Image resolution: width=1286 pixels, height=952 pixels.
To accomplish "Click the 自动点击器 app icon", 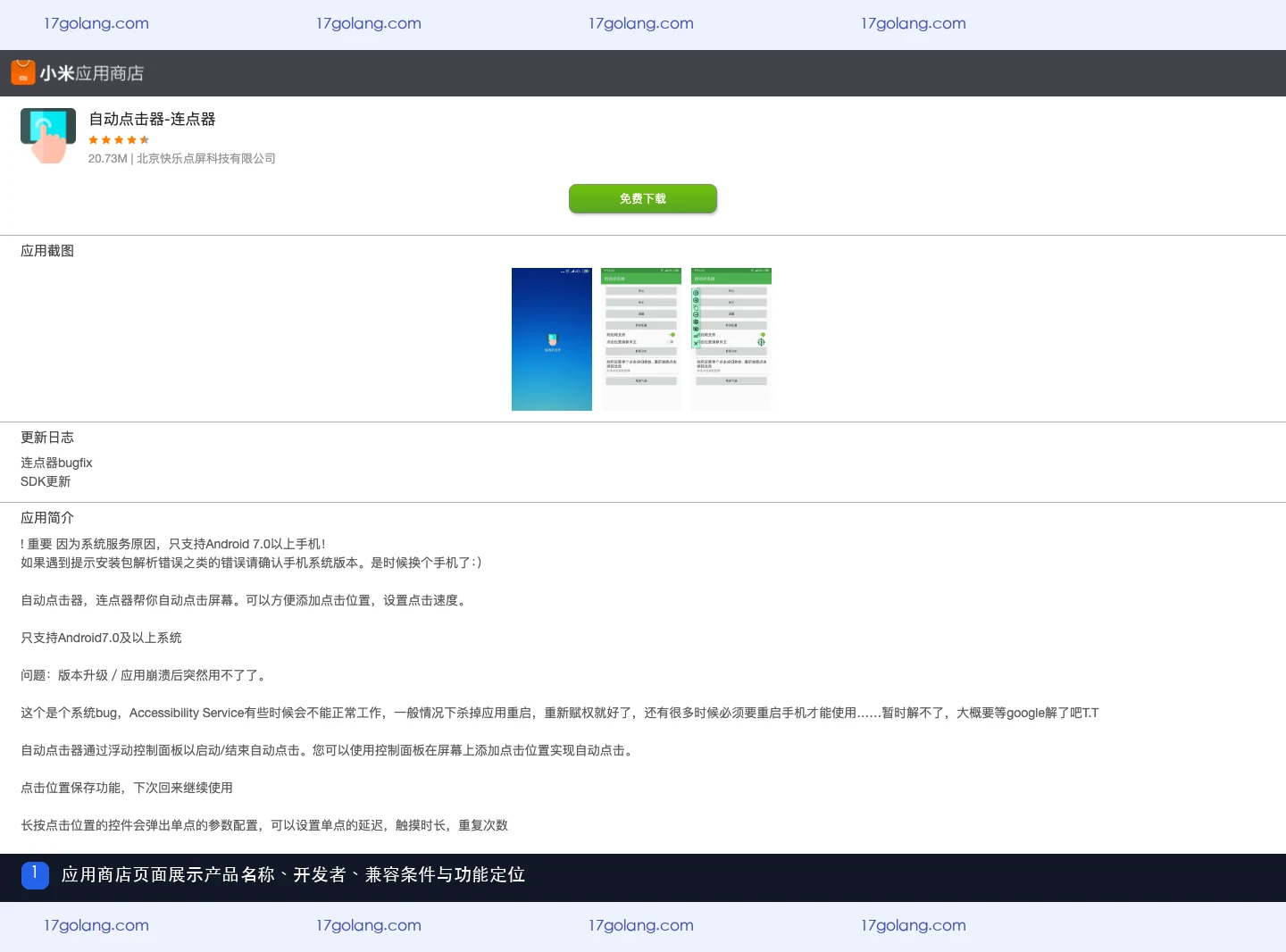I will (48, 136).
